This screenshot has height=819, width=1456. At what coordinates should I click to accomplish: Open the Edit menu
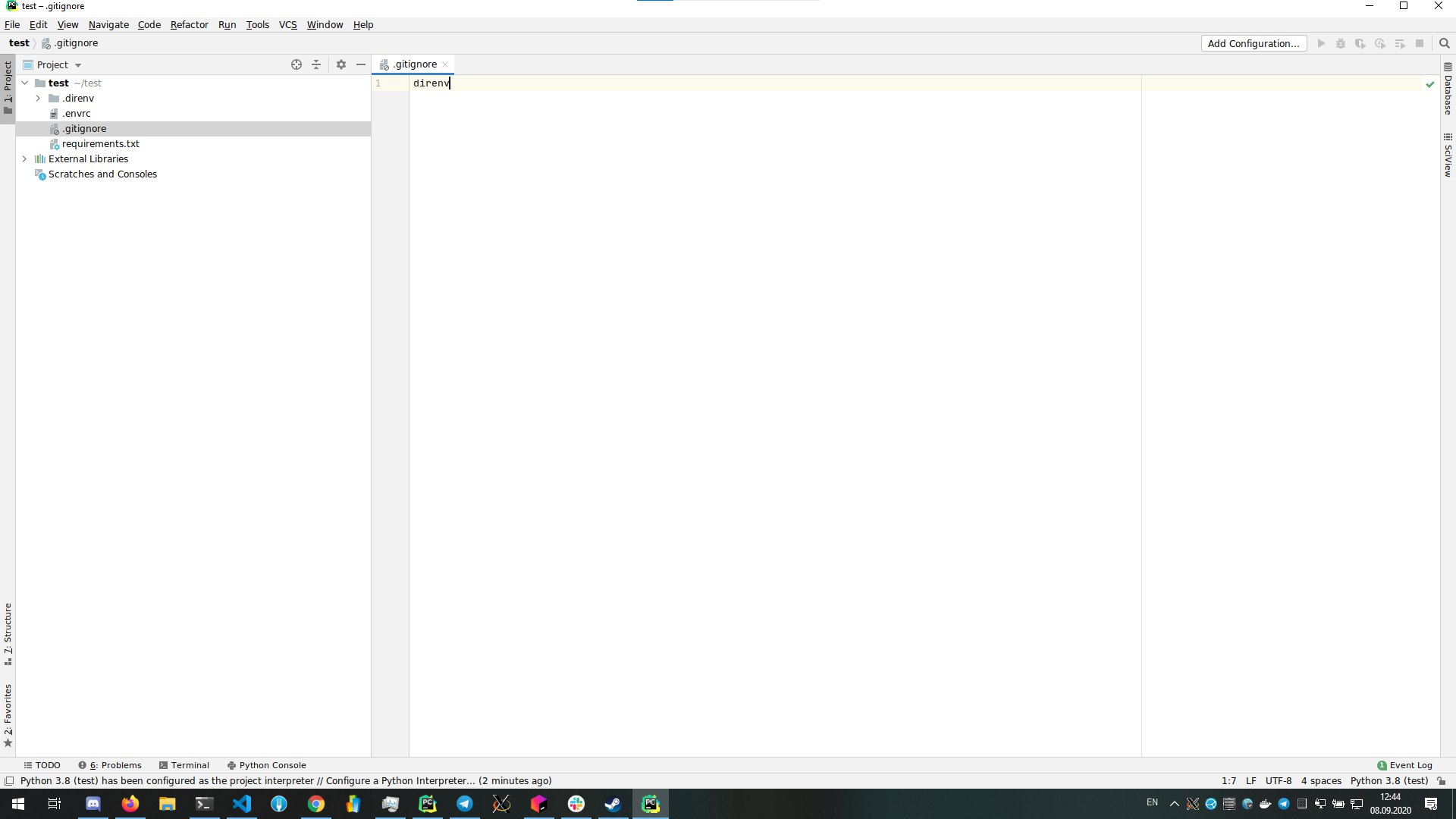click(x=38, y=24)
